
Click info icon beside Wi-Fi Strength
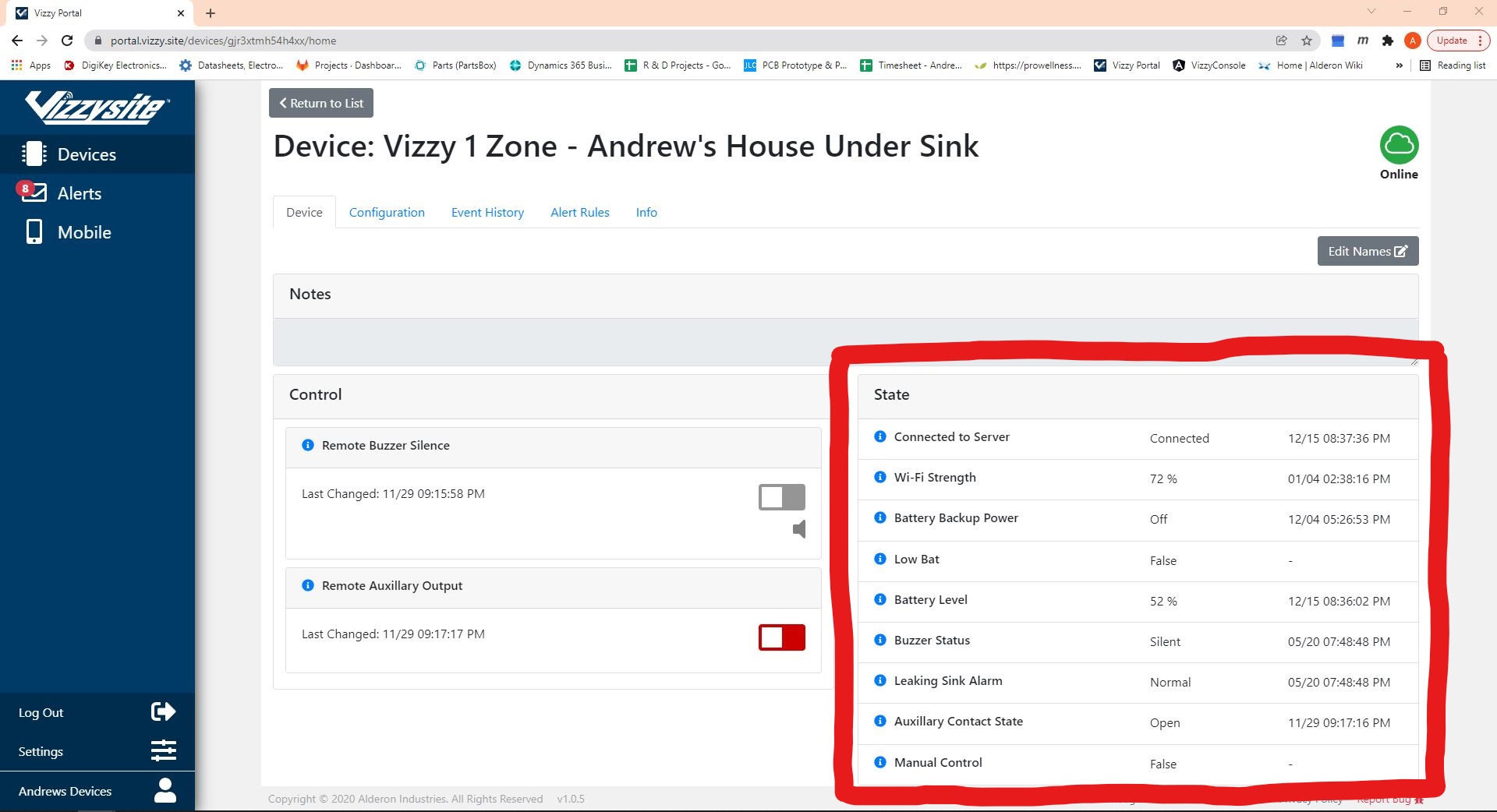(880, 477)
